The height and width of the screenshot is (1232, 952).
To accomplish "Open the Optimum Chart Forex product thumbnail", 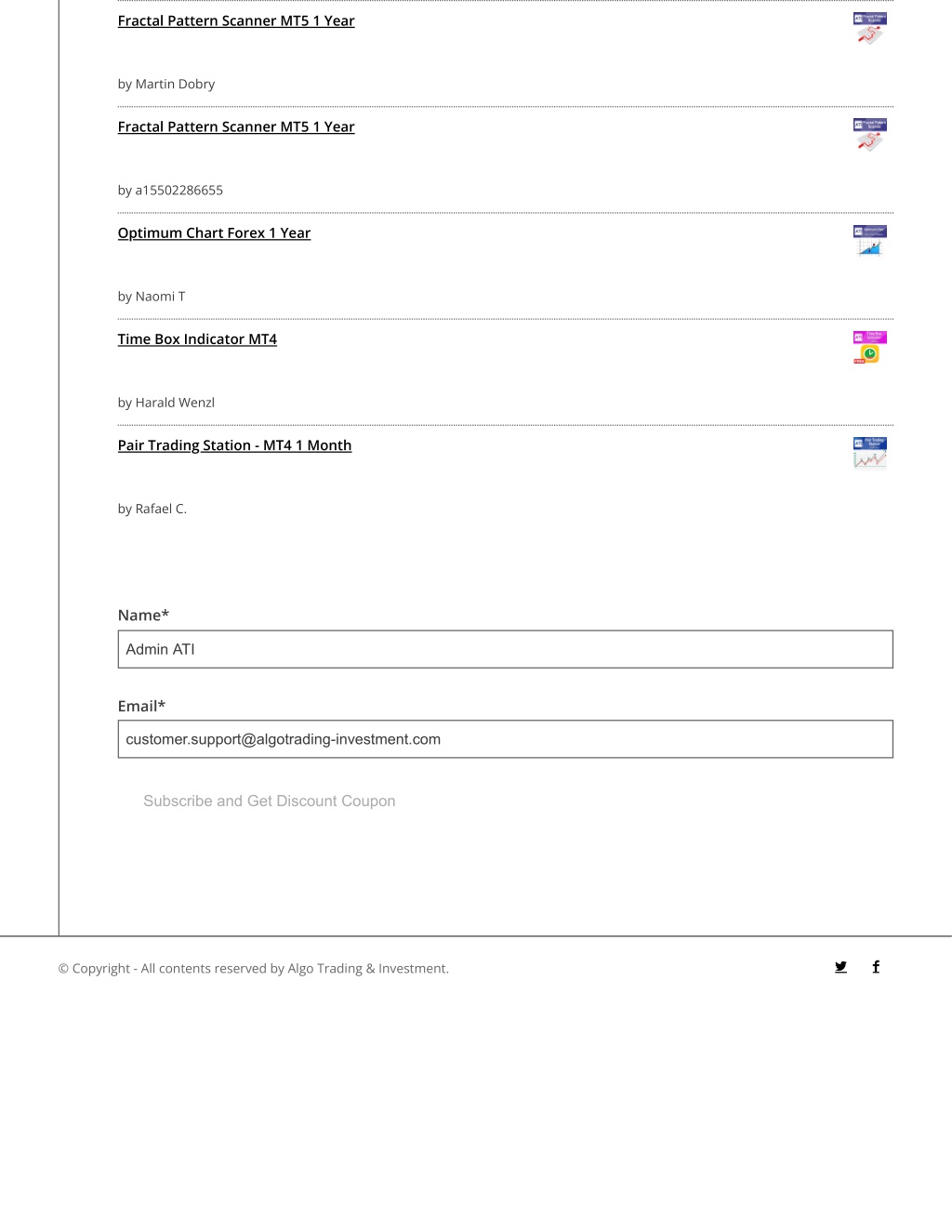I will coord(870,241).
